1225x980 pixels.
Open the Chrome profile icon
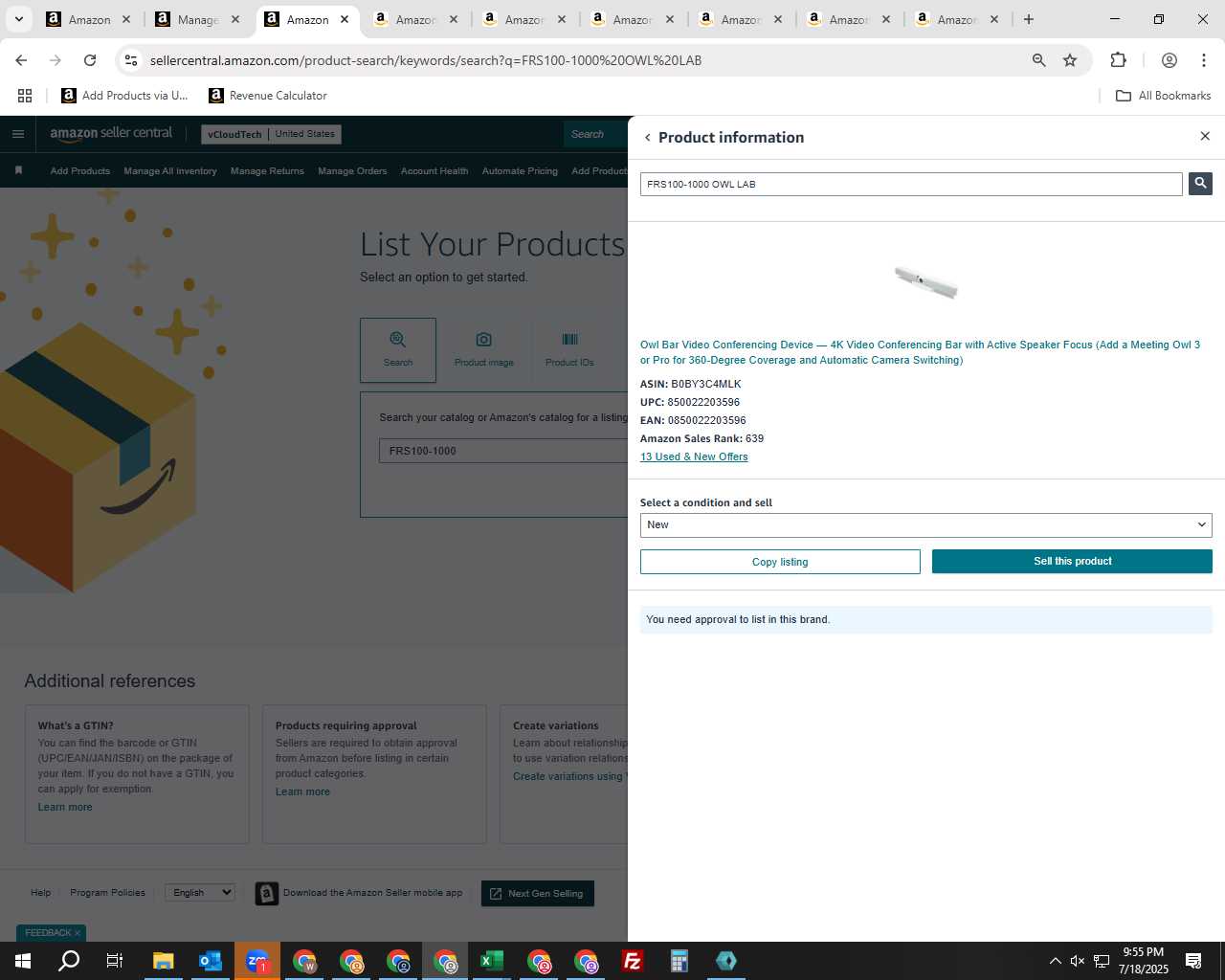pyautogui.click(x=1169, y=60)
